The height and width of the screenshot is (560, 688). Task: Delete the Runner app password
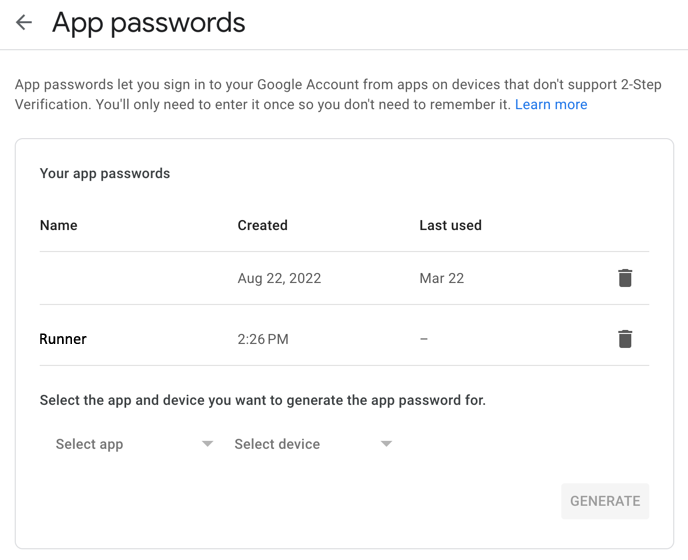point(625,339)
